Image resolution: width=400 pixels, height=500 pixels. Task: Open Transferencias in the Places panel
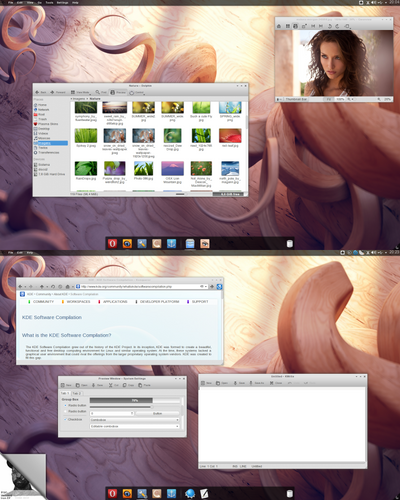47,152
